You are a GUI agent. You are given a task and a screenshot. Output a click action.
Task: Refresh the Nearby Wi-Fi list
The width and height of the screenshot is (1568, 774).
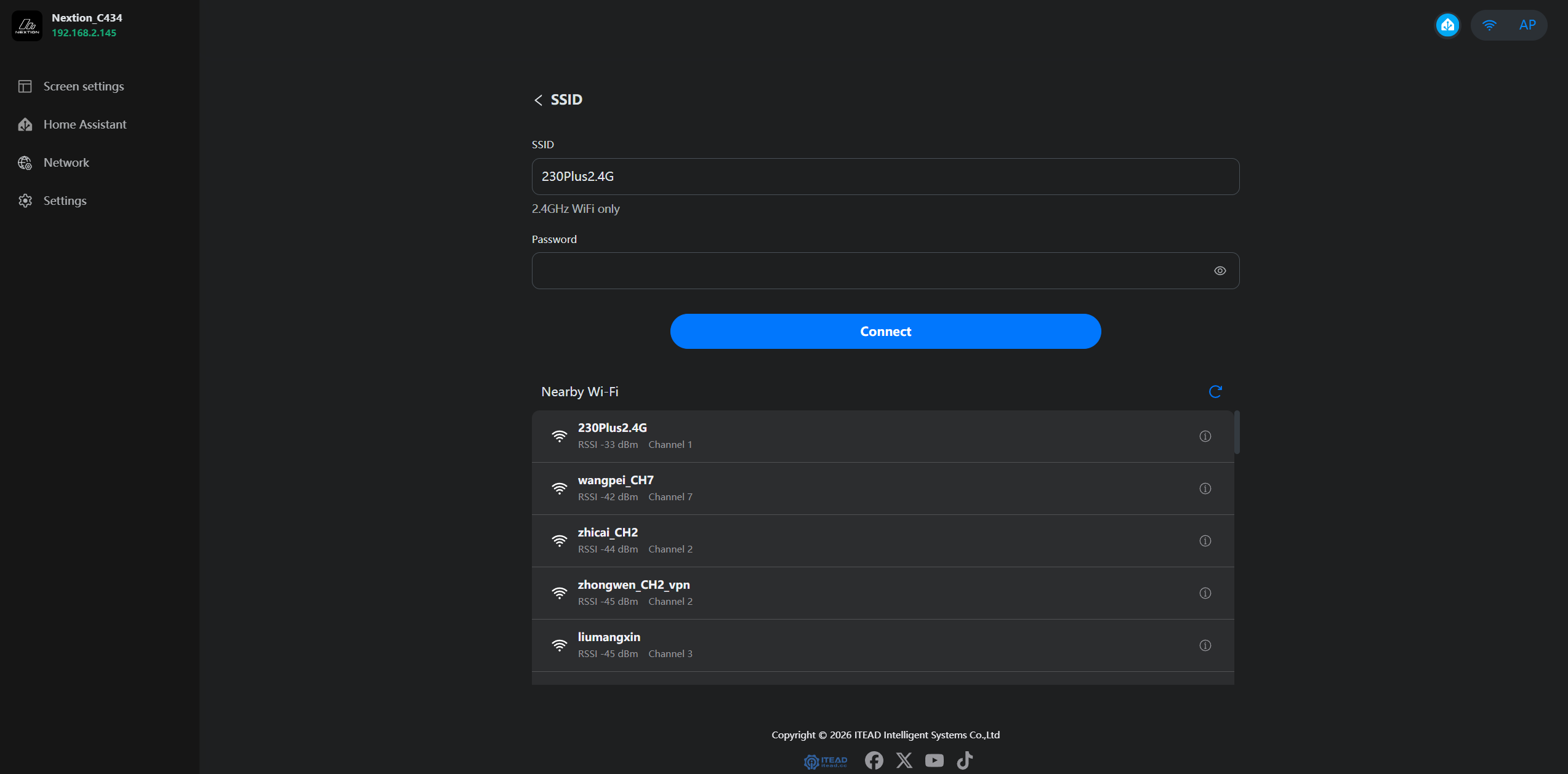pos(1215,392)
